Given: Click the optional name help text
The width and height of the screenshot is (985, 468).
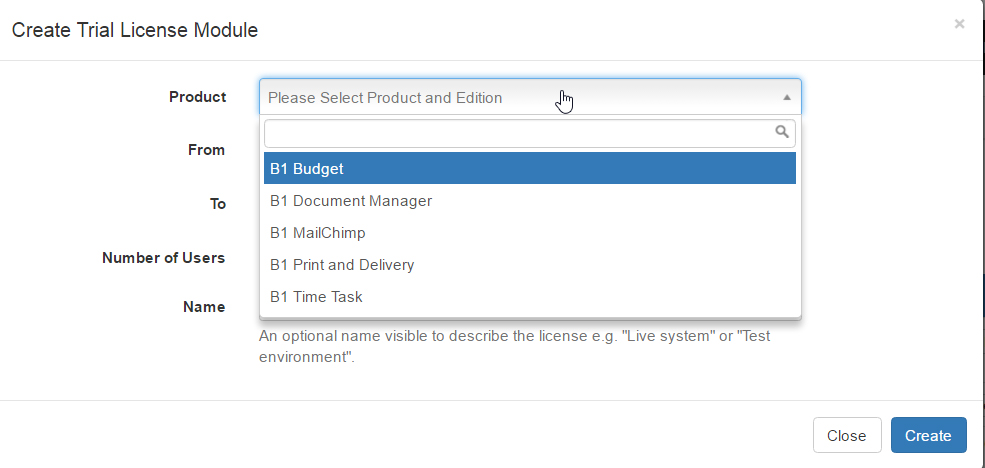Looking at the screenshot, I should pyautogui.click(x=514, y=347).
